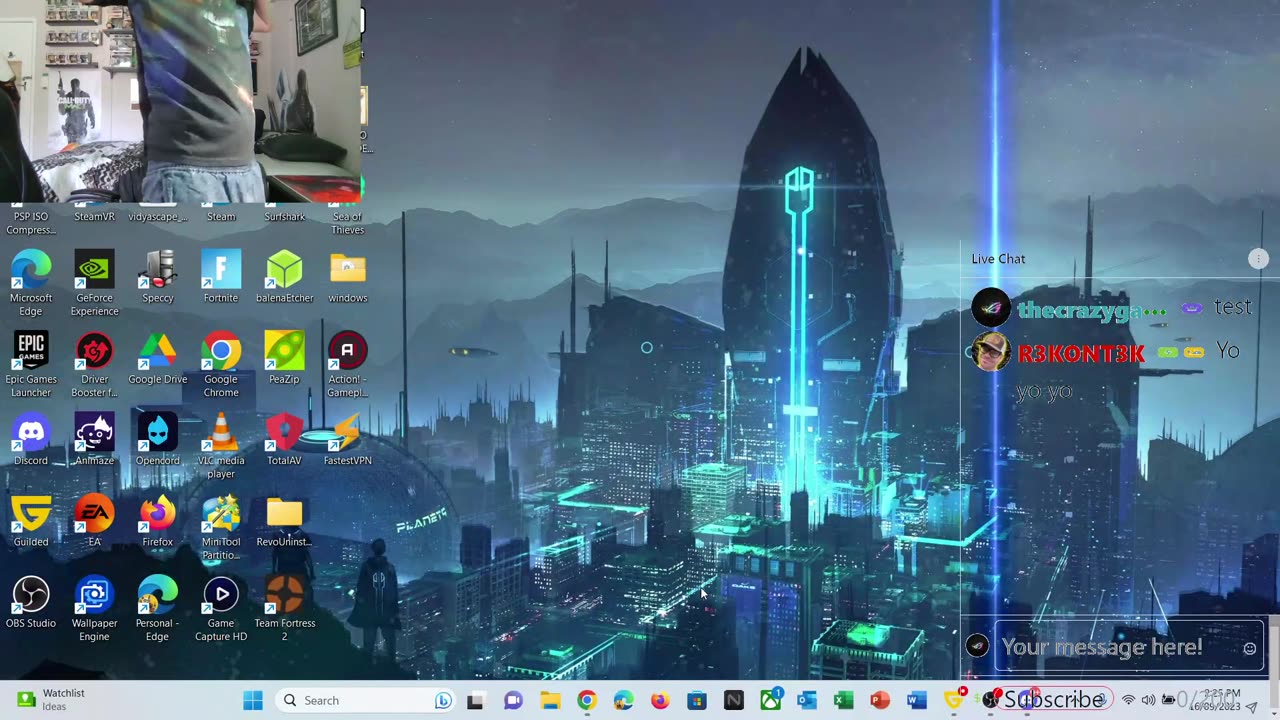1280x720 pixels.
Task: Open the Action! Gameplay desktop icon
Action: (x=348, y=365)
